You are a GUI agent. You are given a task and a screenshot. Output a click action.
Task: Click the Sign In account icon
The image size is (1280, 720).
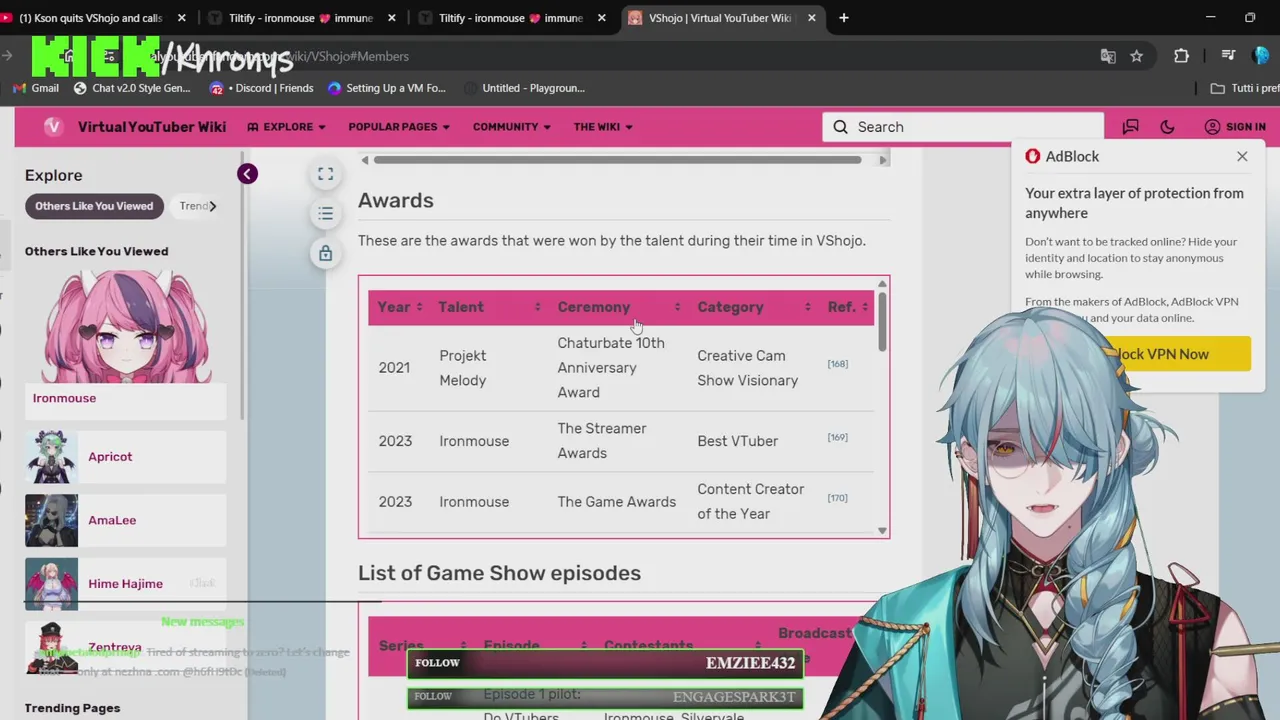(1212, 127)
